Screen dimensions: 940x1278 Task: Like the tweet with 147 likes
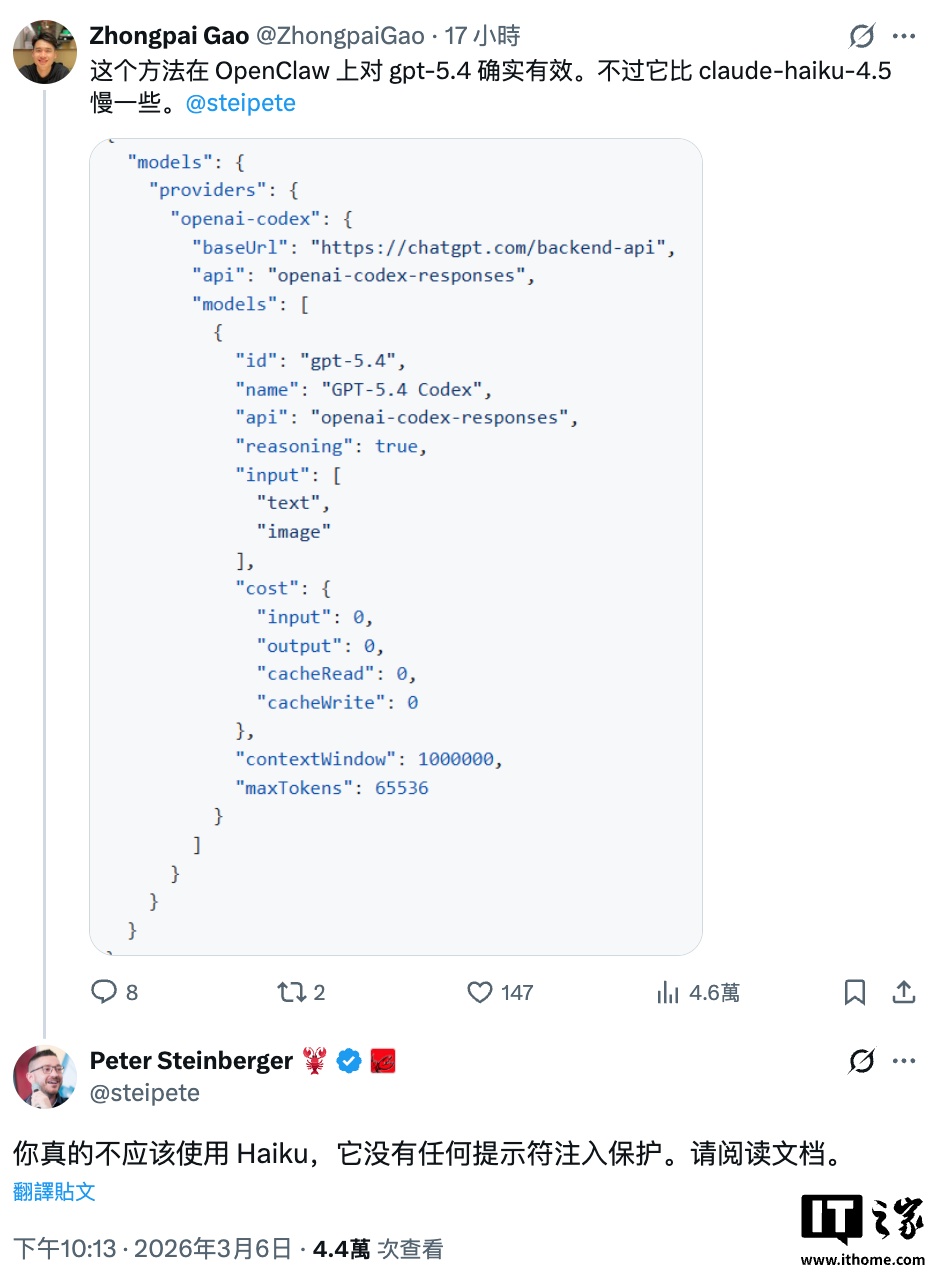click(x=480, y=992)
